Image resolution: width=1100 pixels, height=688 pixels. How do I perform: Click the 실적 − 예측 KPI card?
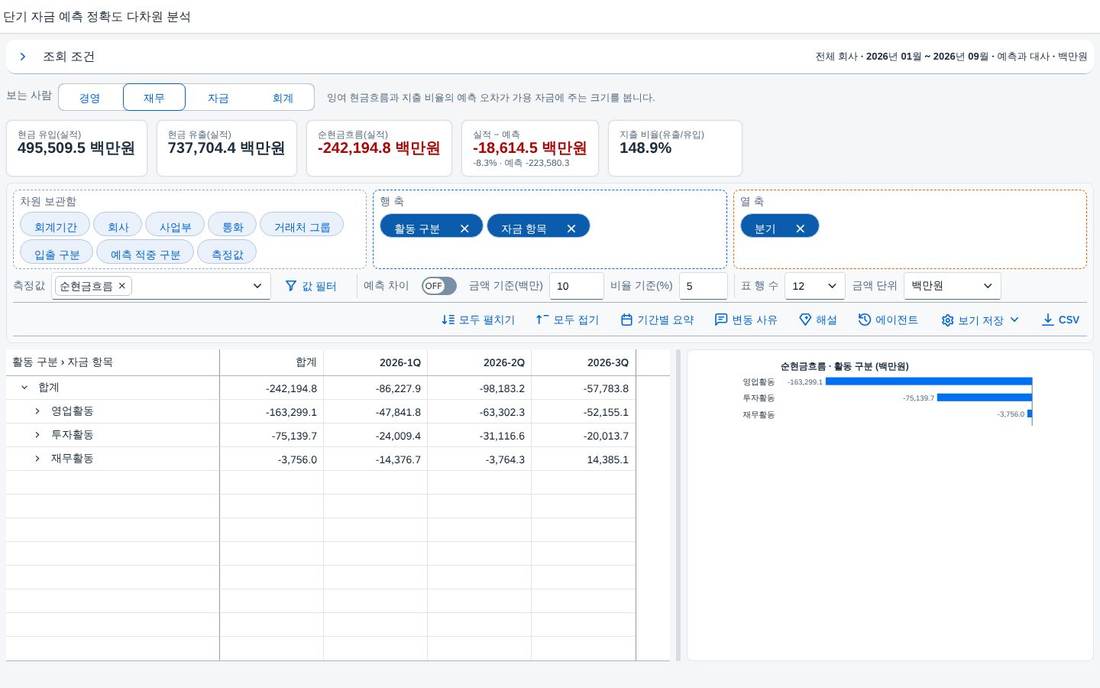pyautogui.click(x=530, y=148)
